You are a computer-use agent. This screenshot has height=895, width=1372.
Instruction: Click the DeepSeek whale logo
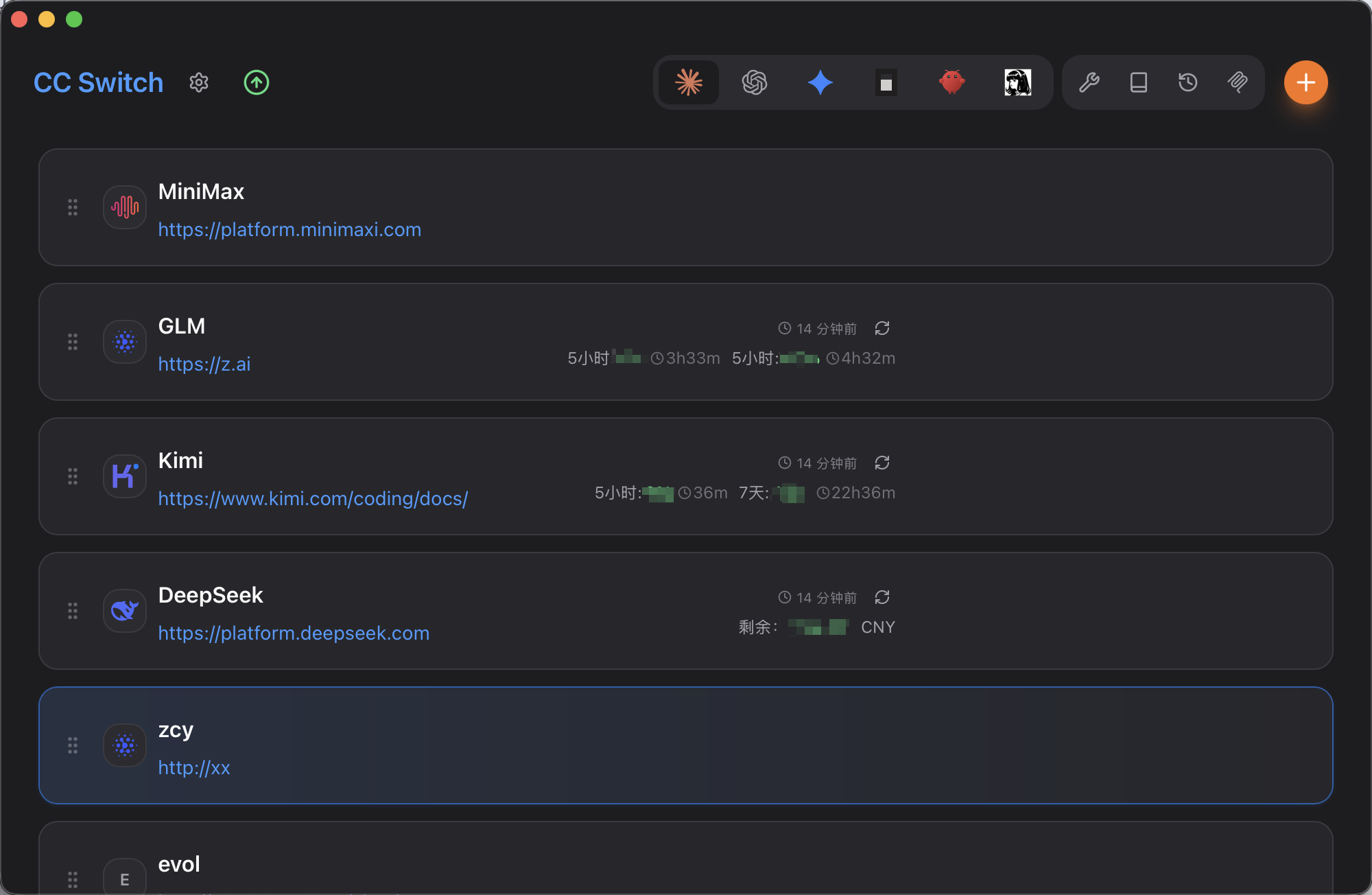pyautogui.click(x=125, y=611)
